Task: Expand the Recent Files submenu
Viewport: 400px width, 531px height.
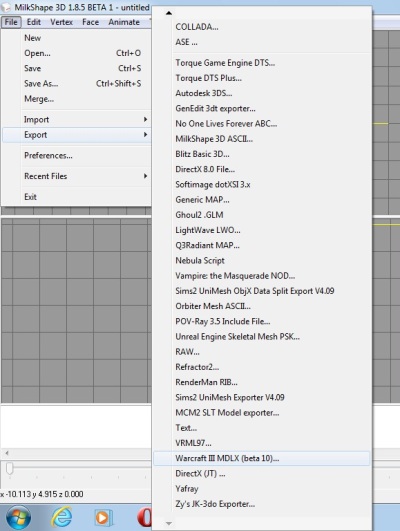Action: pyautogui.click(x=77, y=176)
